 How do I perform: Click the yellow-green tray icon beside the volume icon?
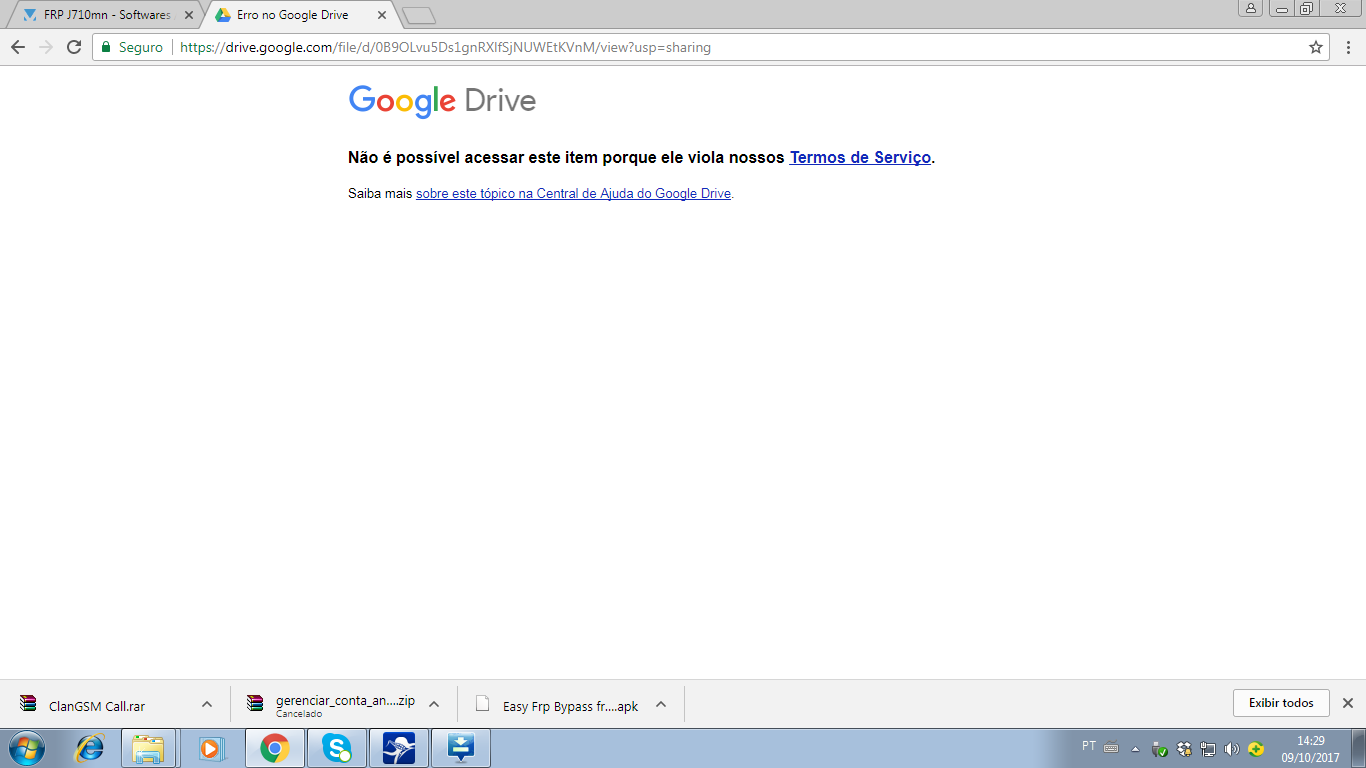(1256, 749)
